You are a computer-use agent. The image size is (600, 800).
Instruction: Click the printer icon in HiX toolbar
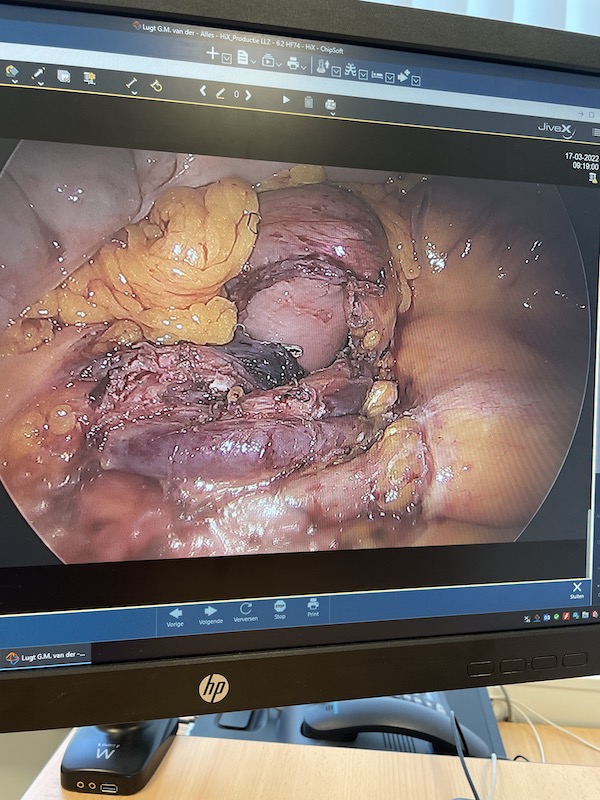293,63
